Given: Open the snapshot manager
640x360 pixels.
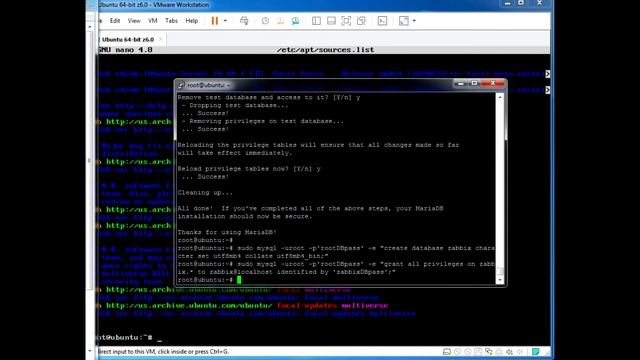Looking at the screenshot, I should (295, 21).
